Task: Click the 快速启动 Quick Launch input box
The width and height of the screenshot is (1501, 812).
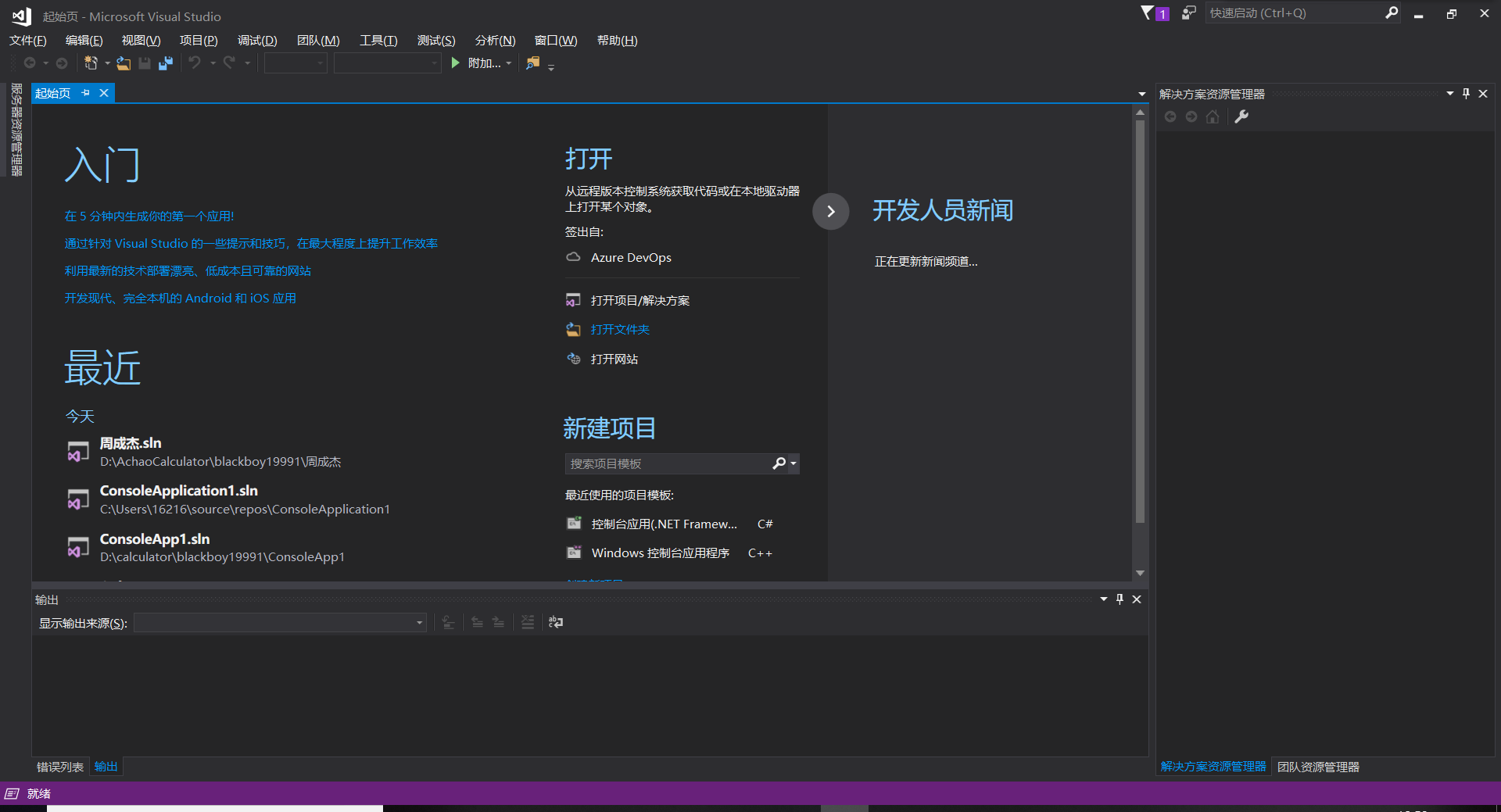Action: pos(1294,13)
